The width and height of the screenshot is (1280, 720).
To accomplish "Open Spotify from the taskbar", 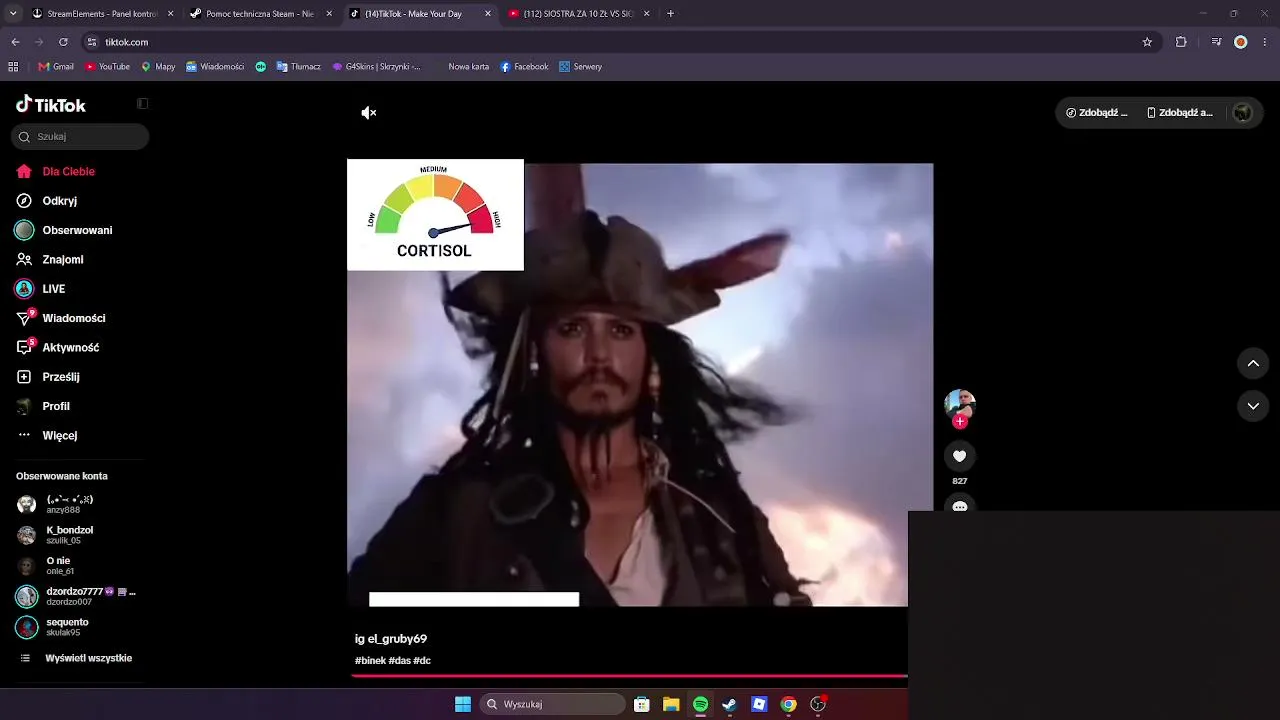I will pyautogui.click(x=700, y=704).
